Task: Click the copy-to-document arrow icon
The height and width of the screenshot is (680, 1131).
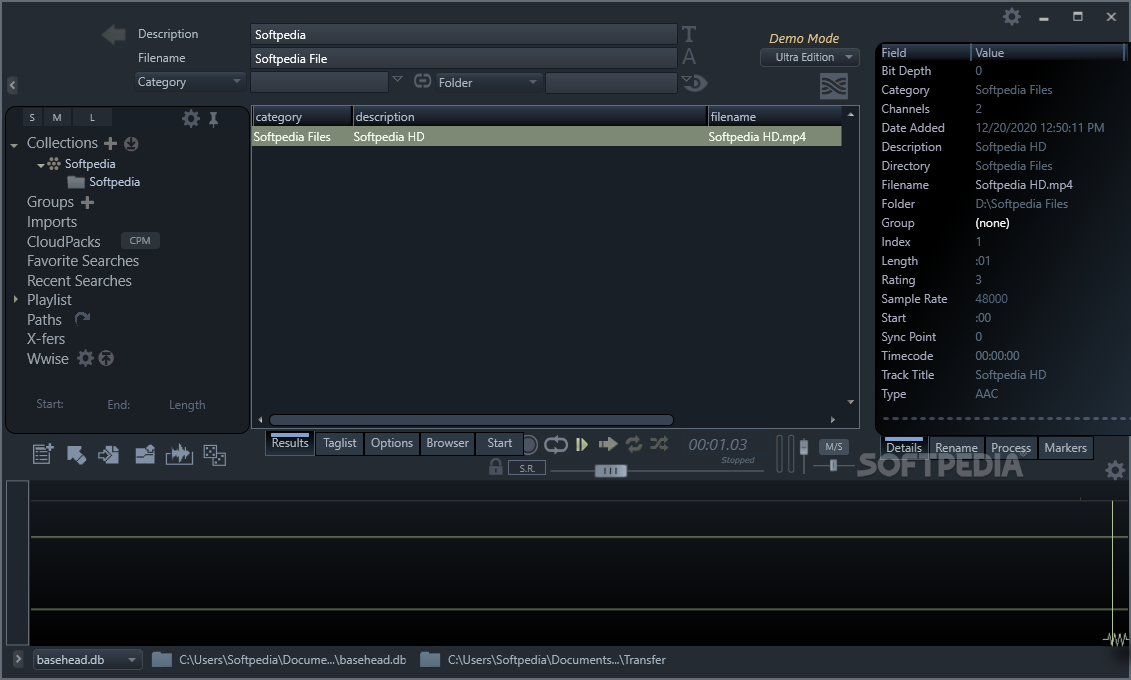Action: [x=109, y=454]
